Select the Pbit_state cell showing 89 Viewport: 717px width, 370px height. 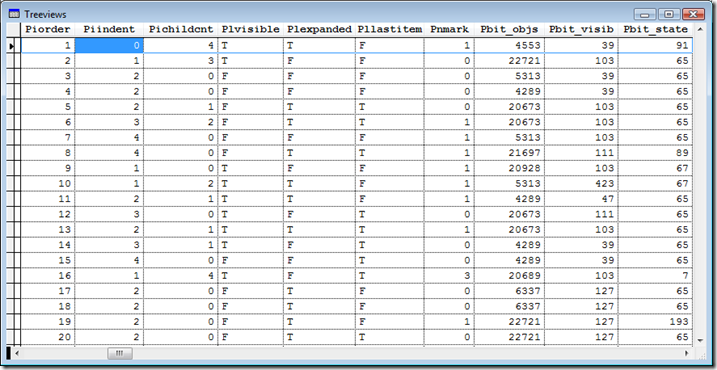tap(655, 153)
